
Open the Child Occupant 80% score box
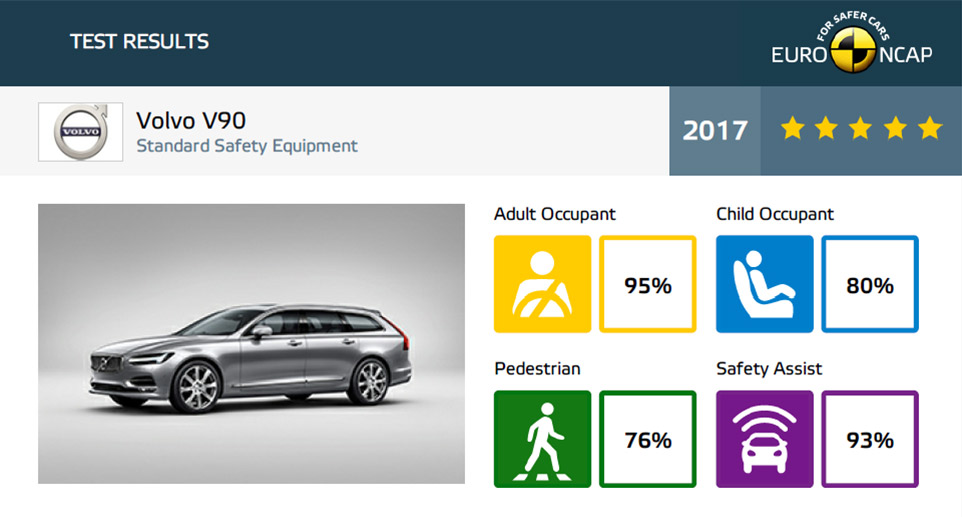pyautogui.click(x=870, y=284)
